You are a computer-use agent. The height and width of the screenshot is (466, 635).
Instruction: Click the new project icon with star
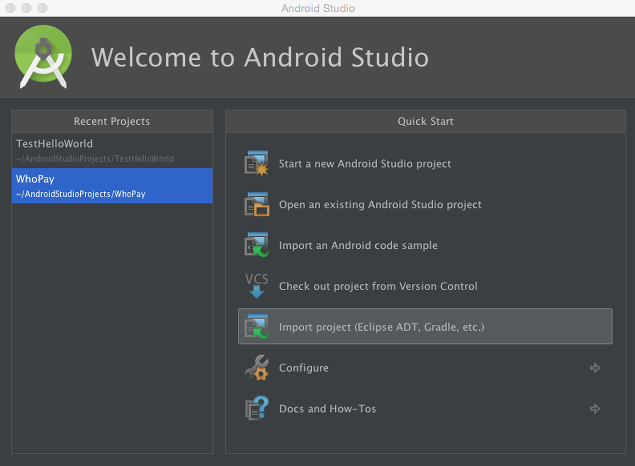256,163
